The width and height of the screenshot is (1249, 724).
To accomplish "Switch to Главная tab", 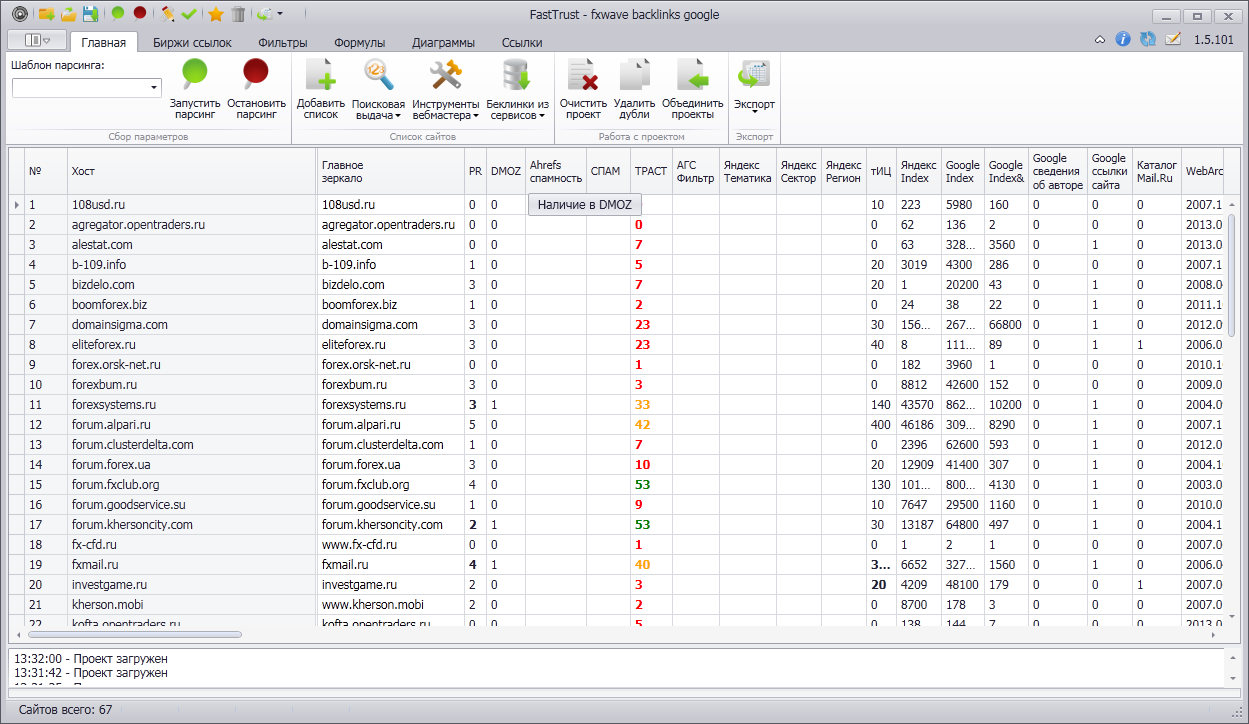I will (x=103, y=43).
